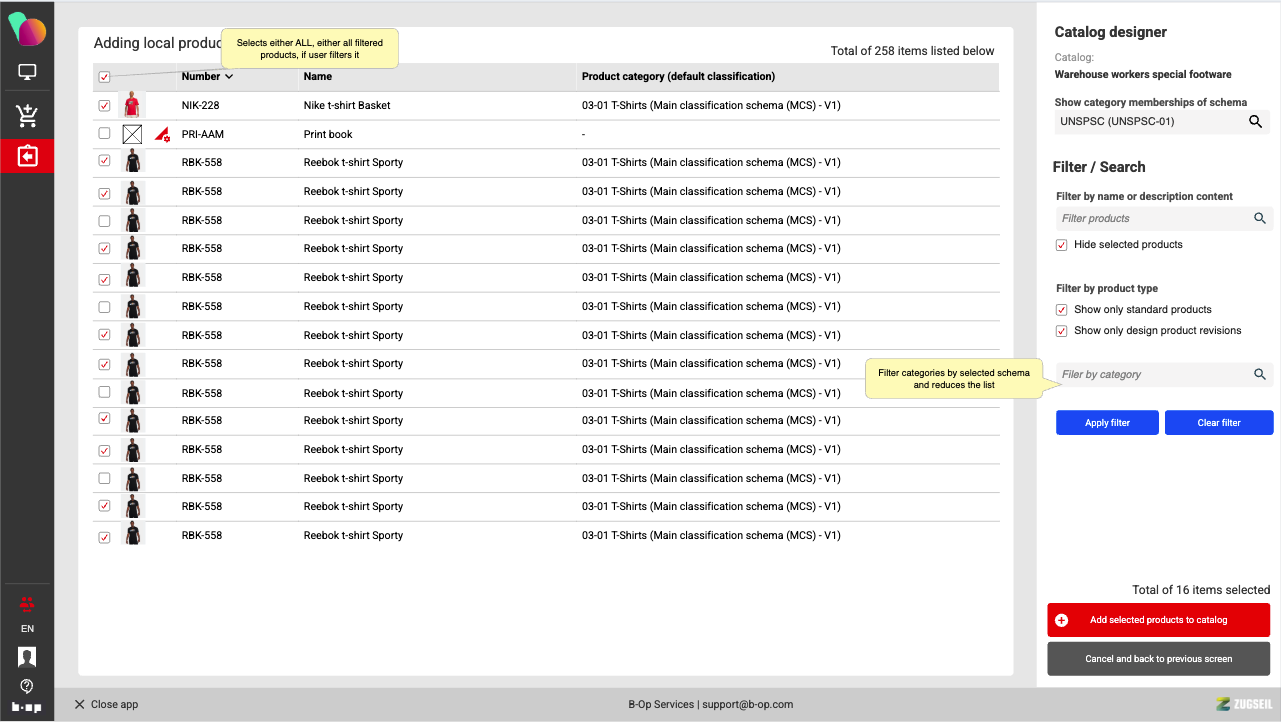Click the help question mark icon

point(27,686)
